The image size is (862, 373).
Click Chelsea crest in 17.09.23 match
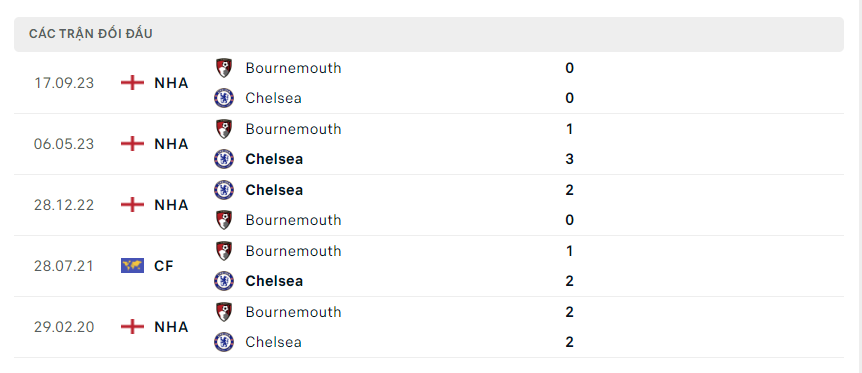[224, 98]
